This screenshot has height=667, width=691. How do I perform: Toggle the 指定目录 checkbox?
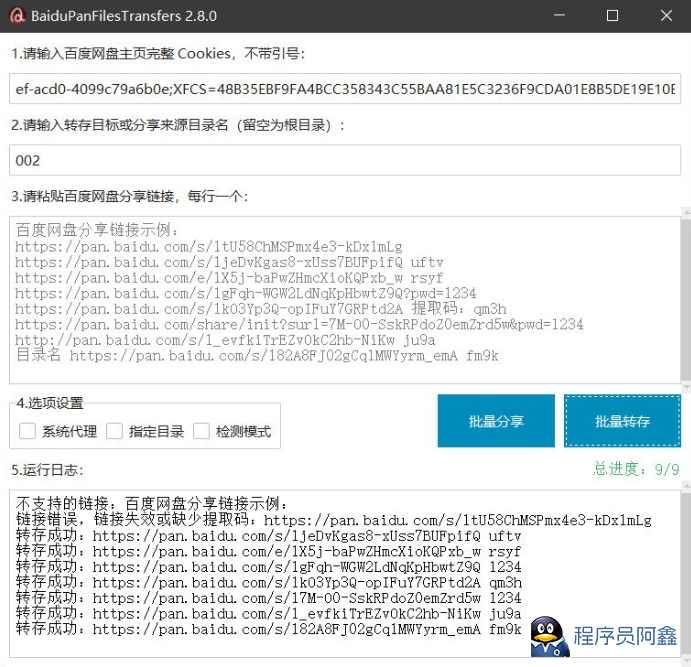coord(114,431)
